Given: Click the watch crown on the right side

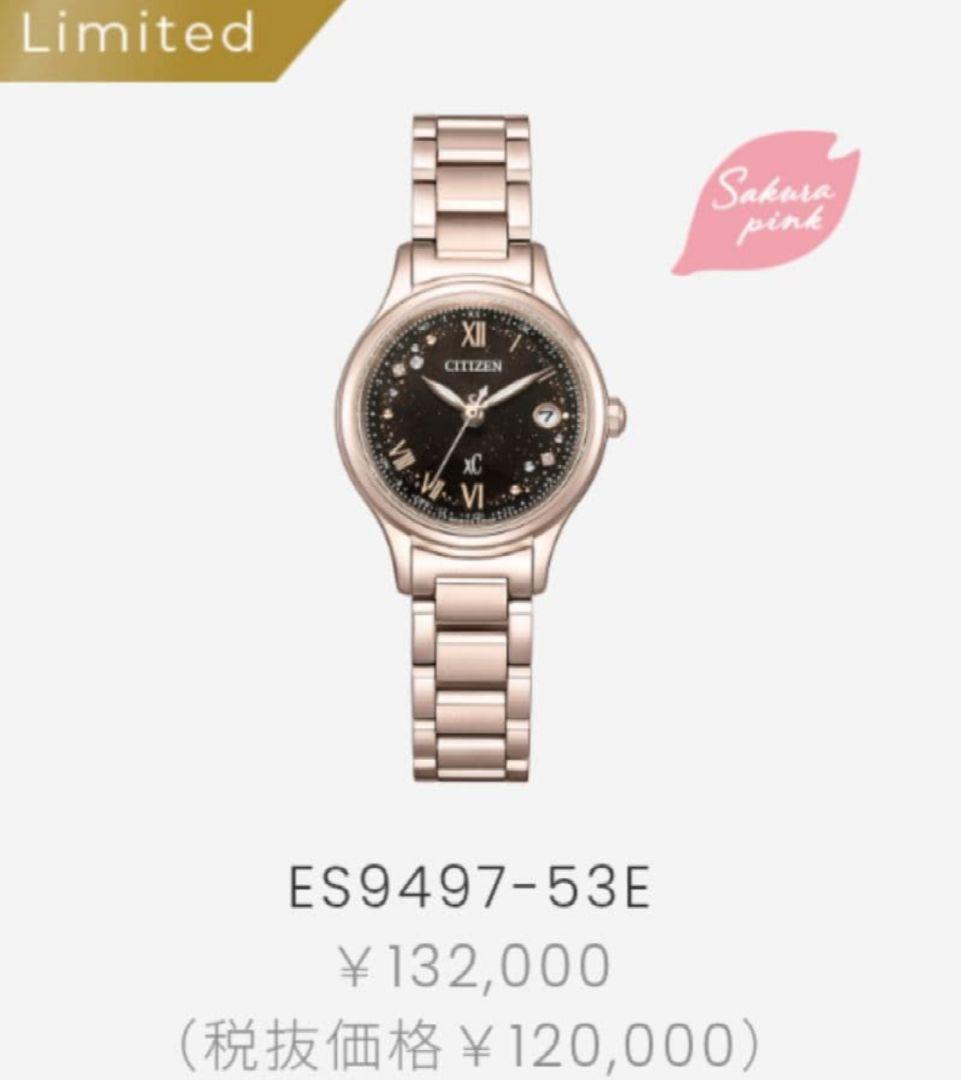Looking at the screenshot, I should point(616,415).
